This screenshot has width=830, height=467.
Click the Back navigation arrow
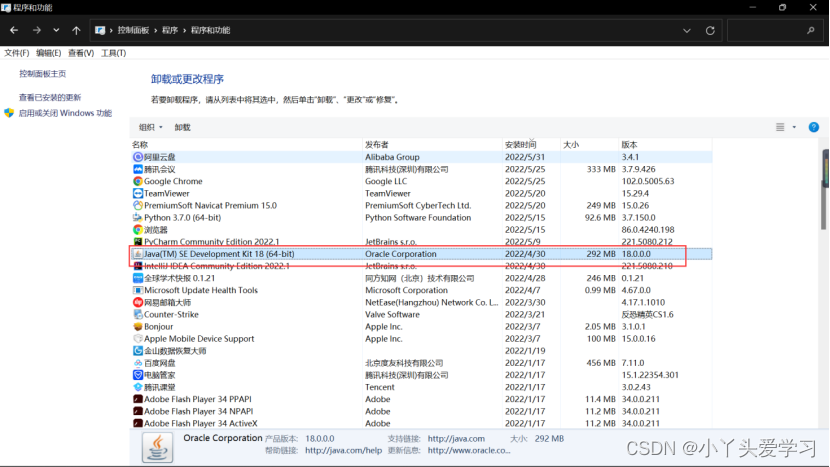point(14,30)
